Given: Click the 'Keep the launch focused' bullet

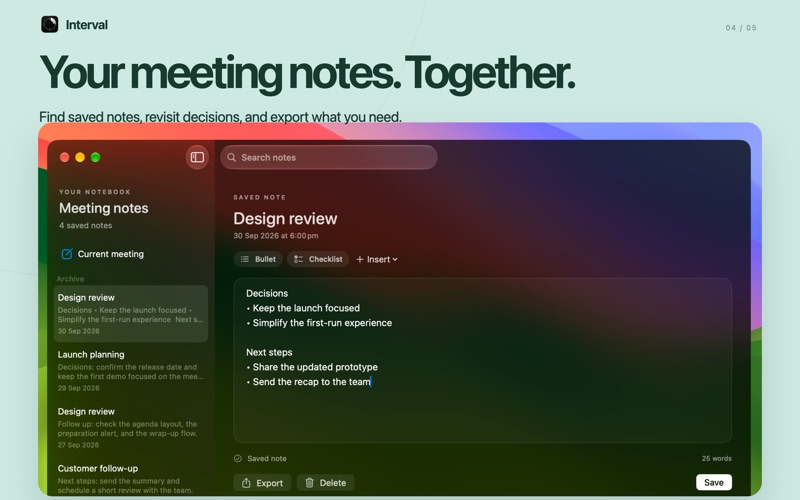Looking at the screenshot, I should click(x=303, y=308).
